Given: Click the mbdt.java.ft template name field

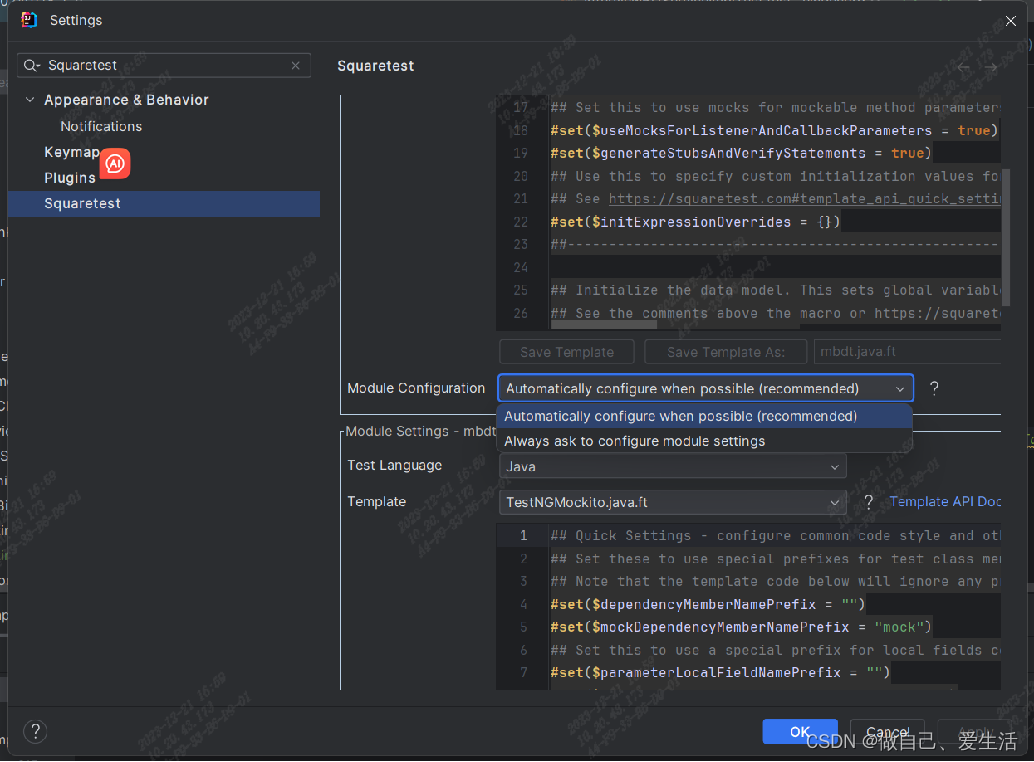Looking at the screenshot, I should pos(907,352).
